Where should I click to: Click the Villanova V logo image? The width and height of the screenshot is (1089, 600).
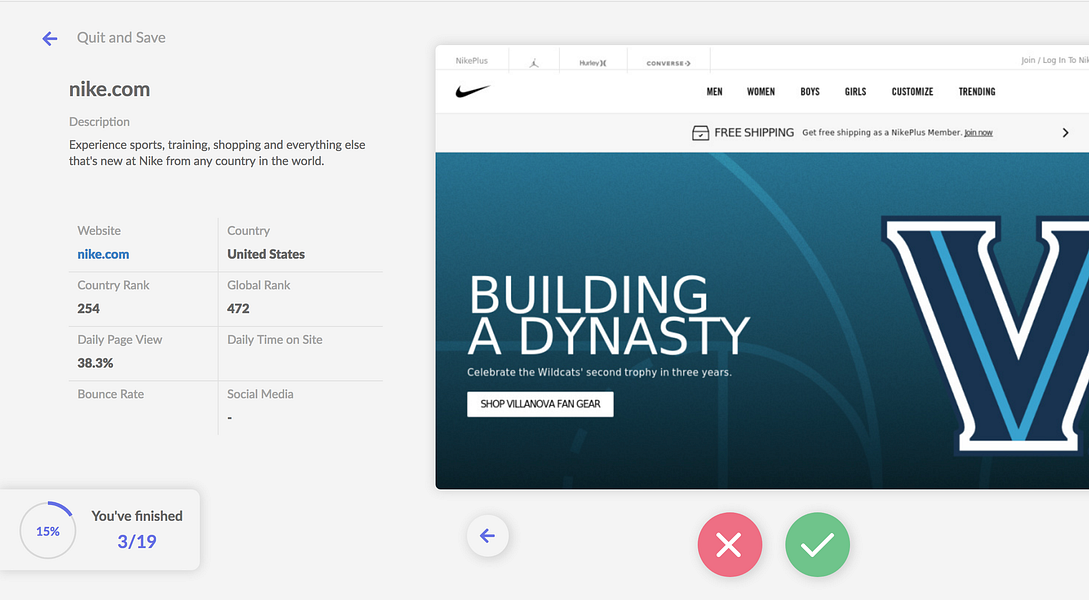point(986,335)
